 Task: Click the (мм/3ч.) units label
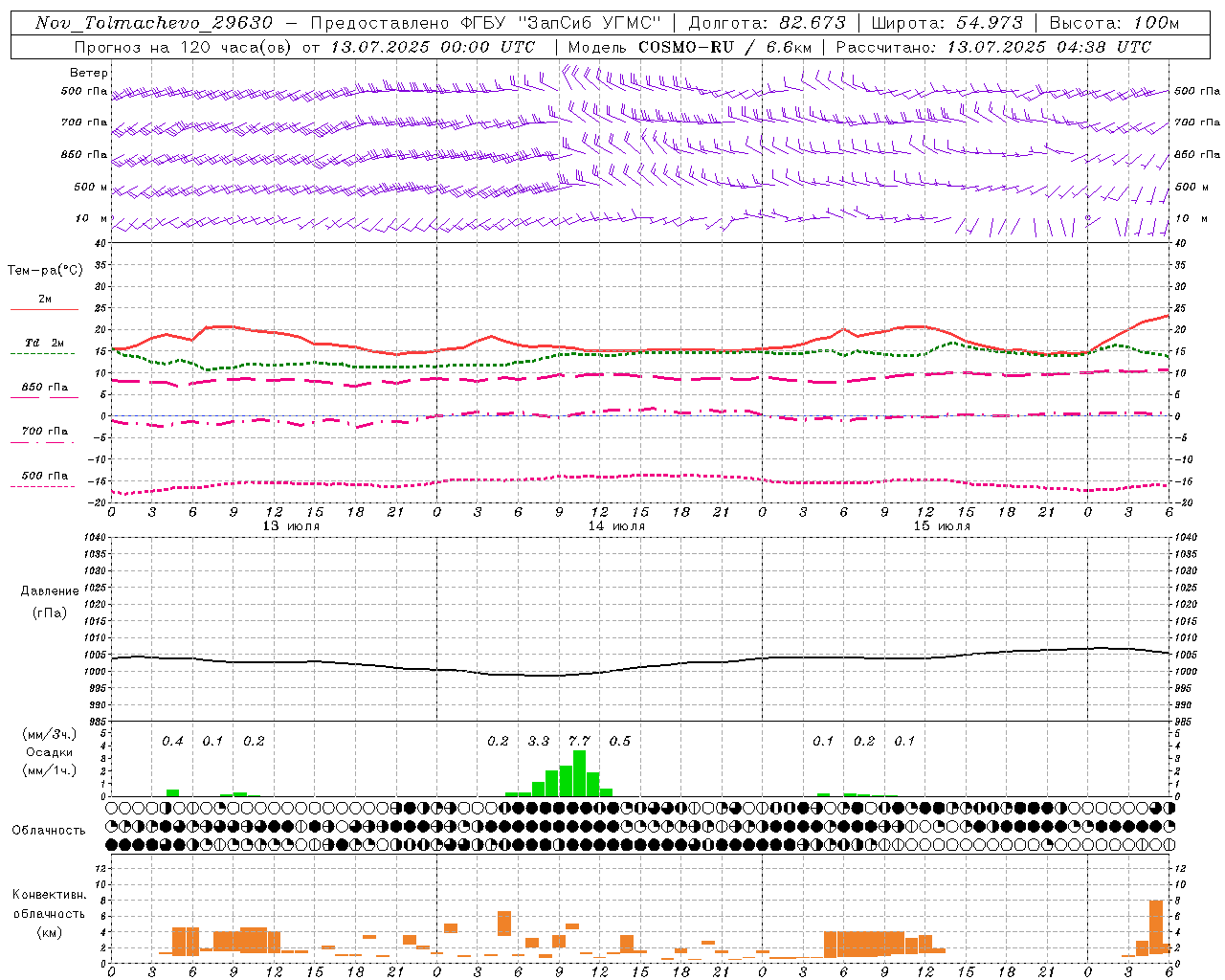50,734
